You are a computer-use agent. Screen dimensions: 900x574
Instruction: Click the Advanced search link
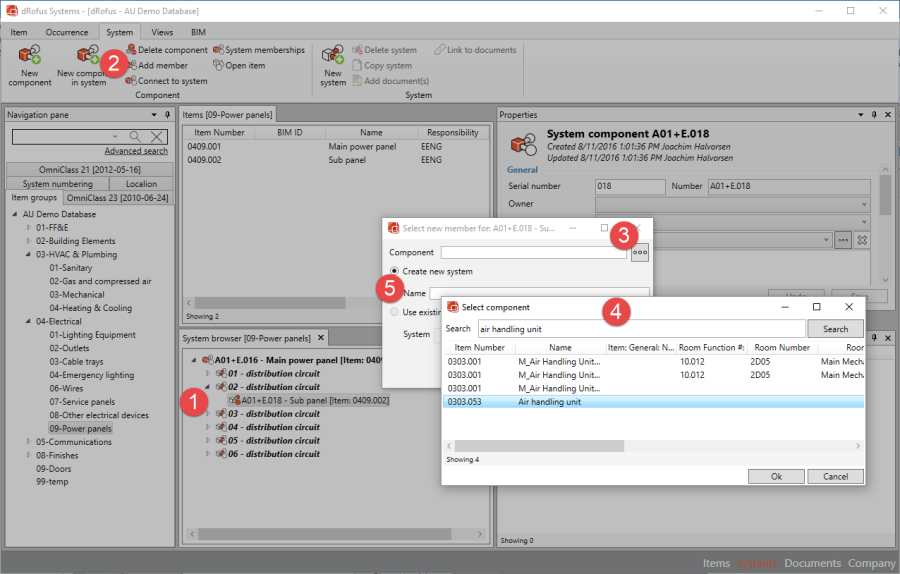coord(136,151)
